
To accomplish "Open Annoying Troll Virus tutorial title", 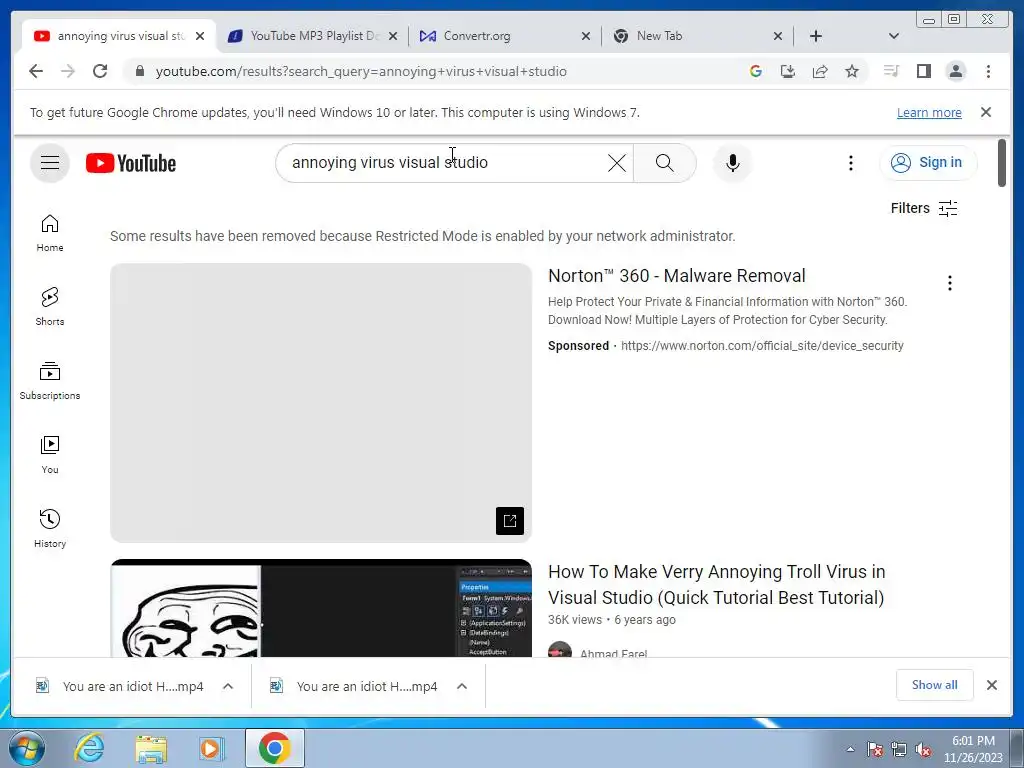I will click(716, 584).
